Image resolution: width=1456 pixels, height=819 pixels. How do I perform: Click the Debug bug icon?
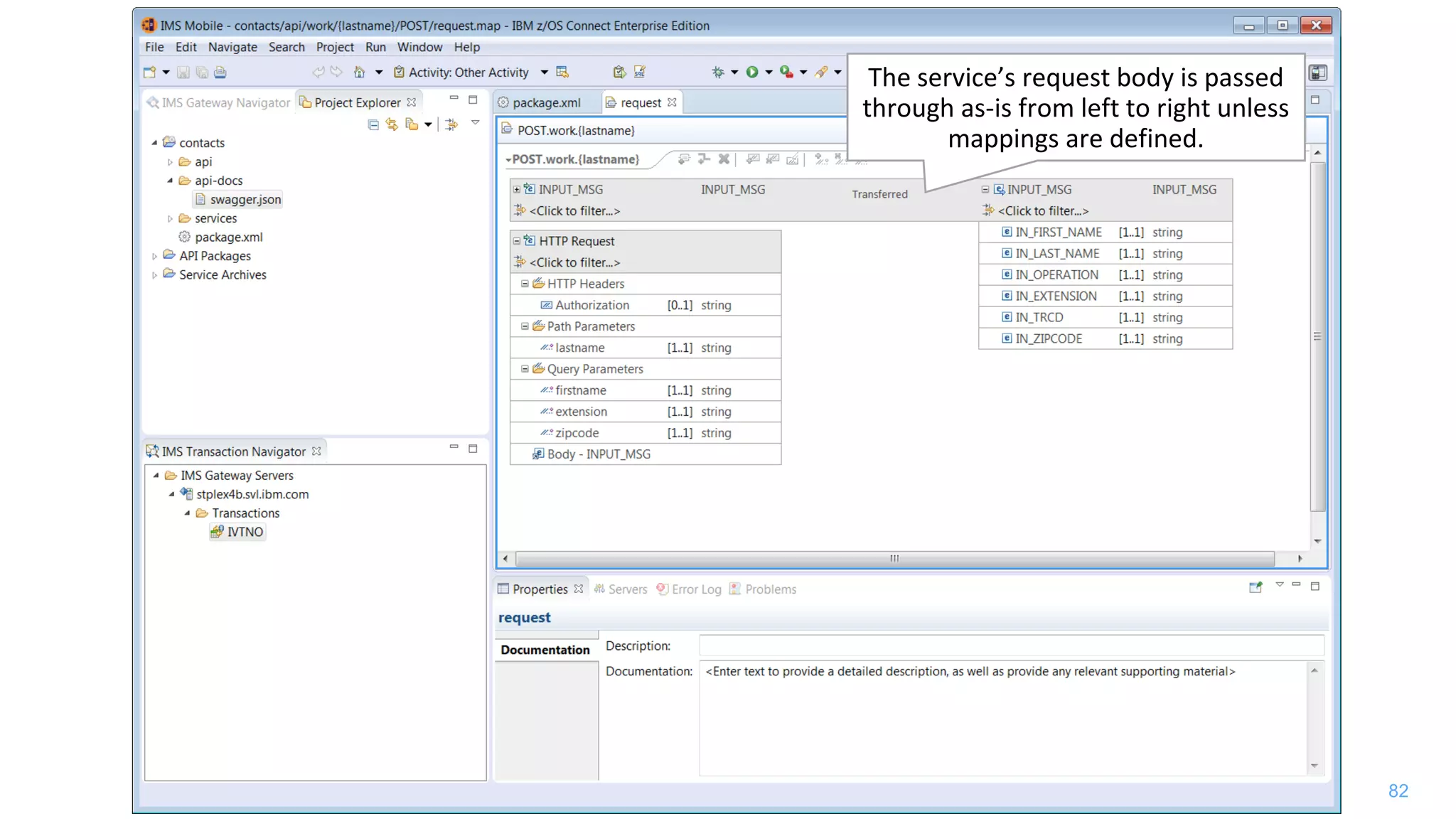pos(718,72)
